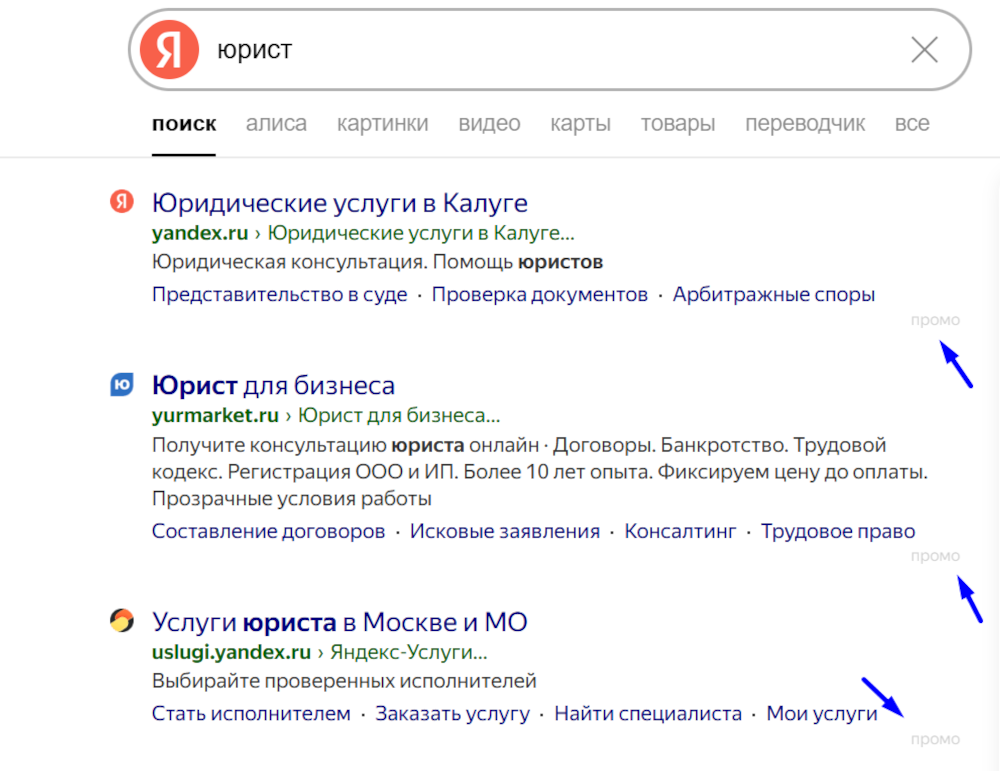Open Заказать услугу sitelink
This screenshot has height=771, width=1000.
click(452, 714)
